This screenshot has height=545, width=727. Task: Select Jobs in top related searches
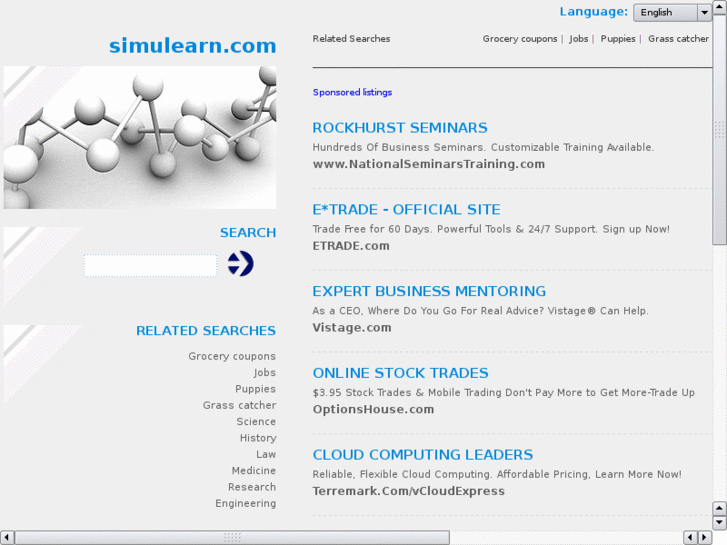[579, 39]
